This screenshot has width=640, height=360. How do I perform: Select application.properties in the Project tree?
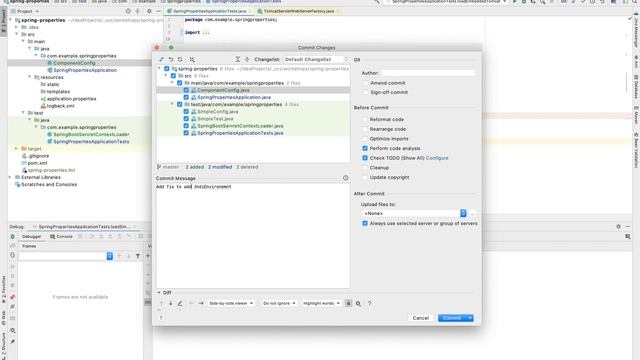point(68,99)
